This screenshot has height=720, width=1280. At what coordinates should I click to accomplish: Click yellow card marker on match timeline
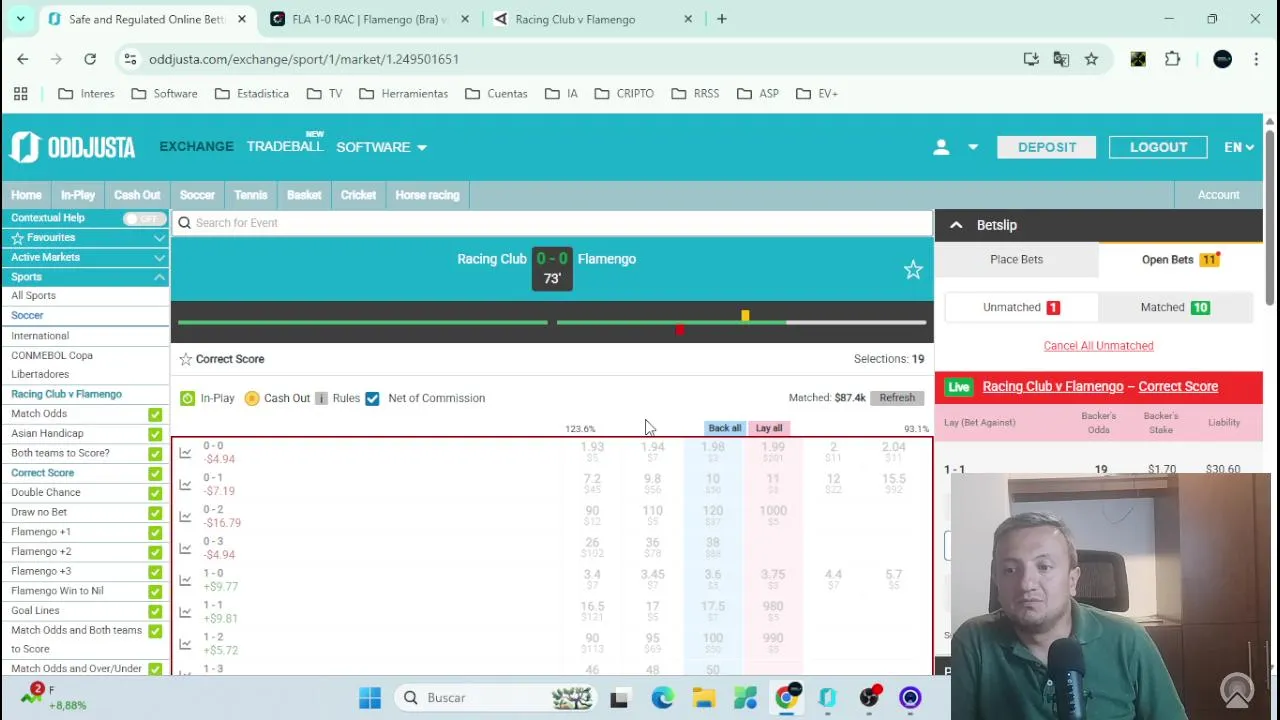745,316
